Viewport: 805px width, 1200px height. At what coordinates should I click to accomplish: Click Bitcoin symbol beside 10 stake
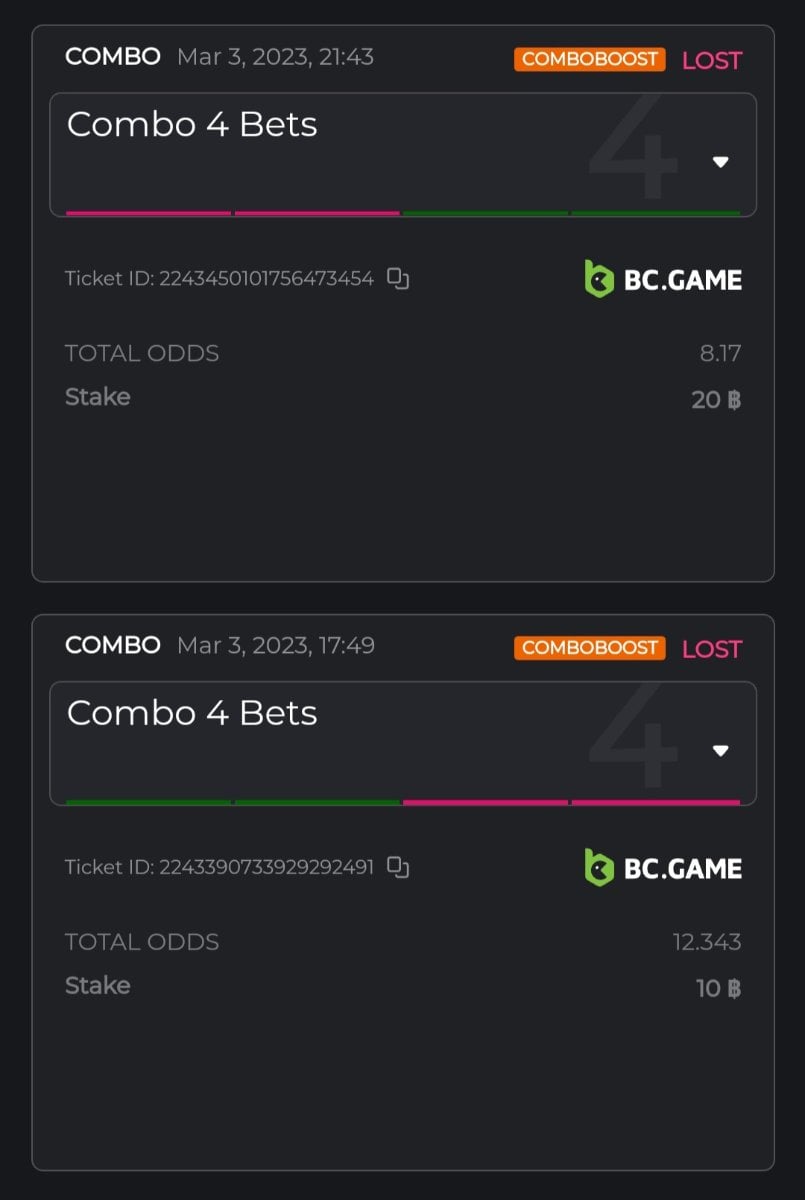[734, 989]
